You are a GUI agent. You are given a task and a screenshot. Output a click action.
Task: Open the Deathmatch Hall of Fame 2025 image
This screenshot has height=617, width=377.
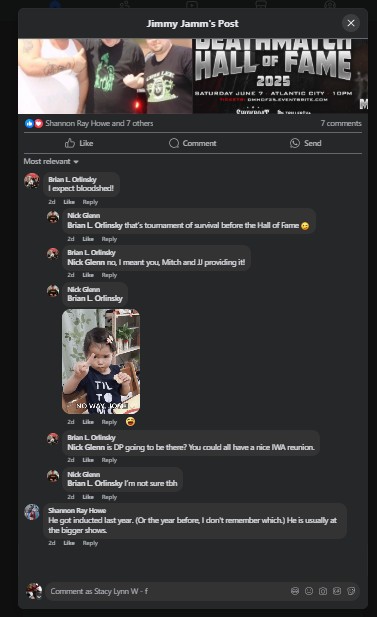[x=280, y=76]
